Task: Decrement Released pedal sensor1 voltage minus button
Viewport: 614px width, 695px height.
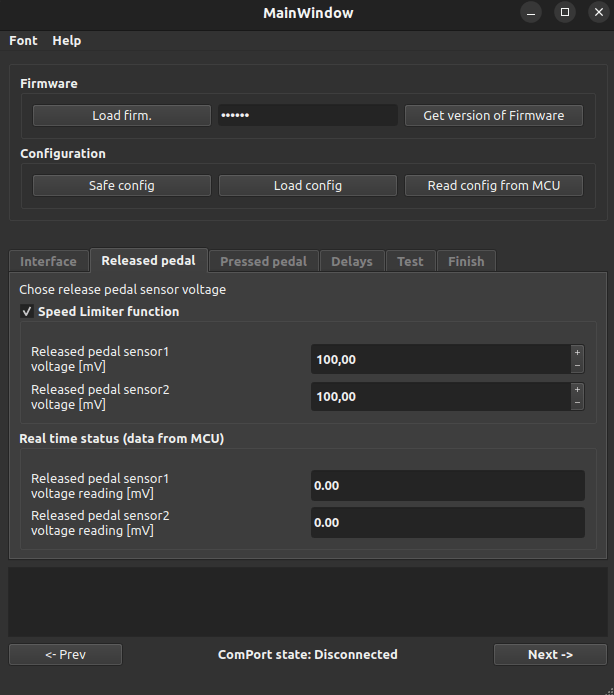Action: [x=577, y=366]
